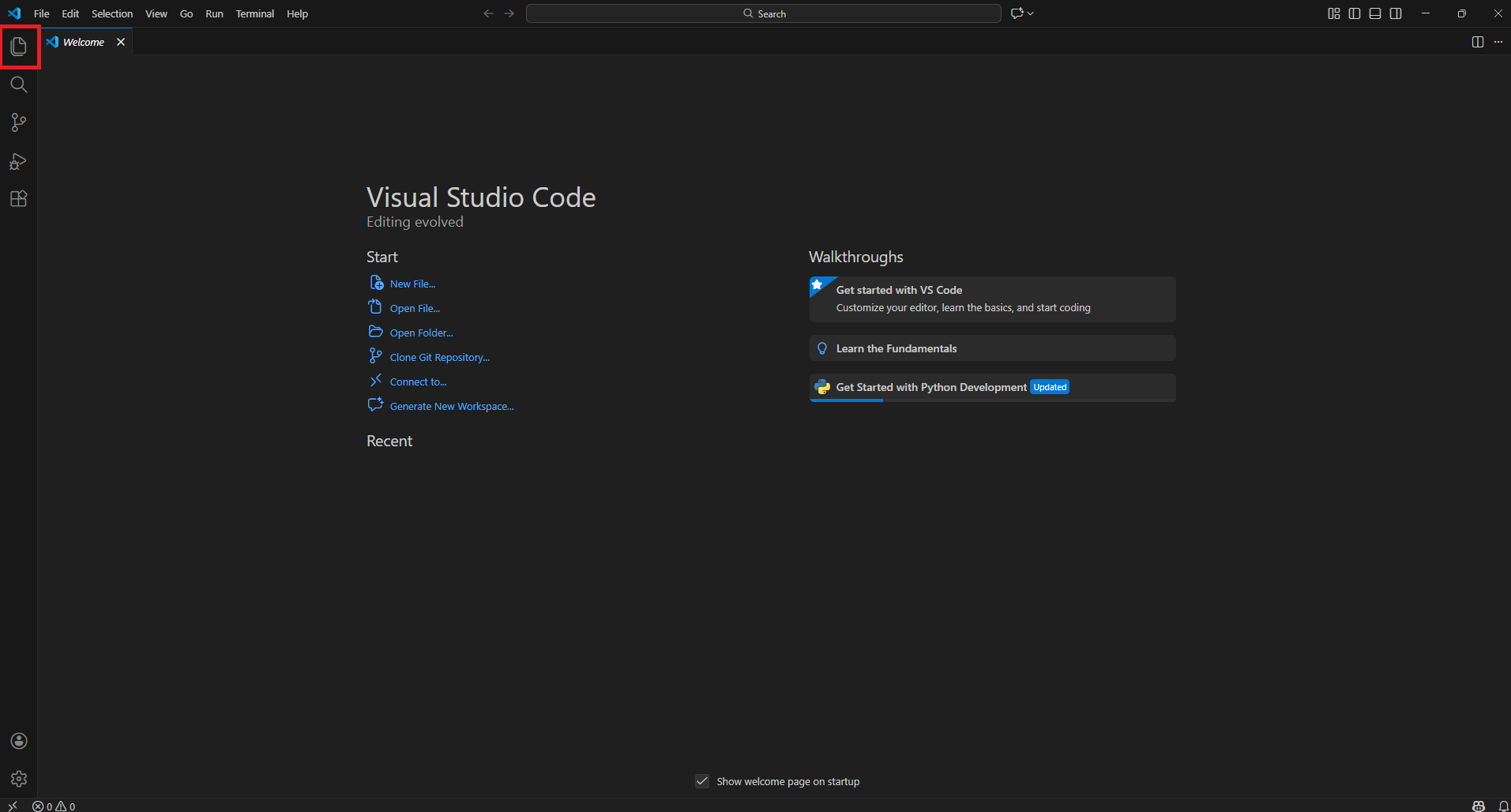Click Clone Git Repository... link
Image resolution: width=1511 pixels, height=812 pixels.
click(440, 357)
